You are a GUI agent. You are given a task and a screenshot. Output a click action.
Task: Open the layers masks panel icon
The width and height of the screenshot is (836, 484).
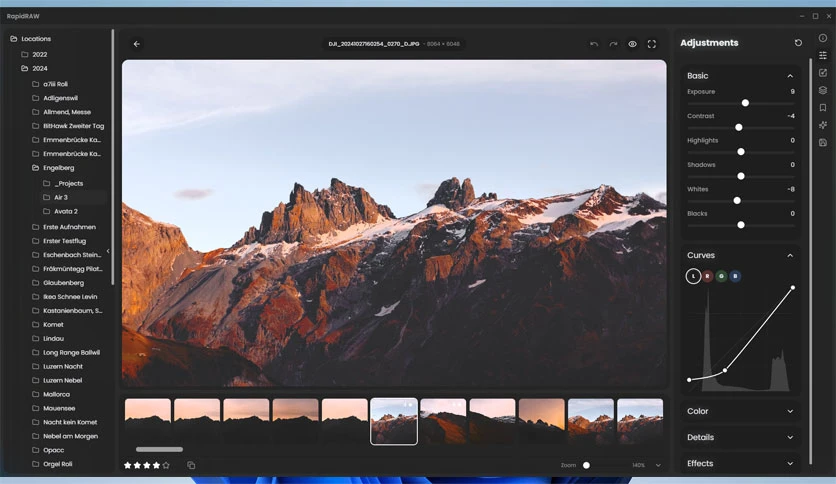tap(823, 90)
